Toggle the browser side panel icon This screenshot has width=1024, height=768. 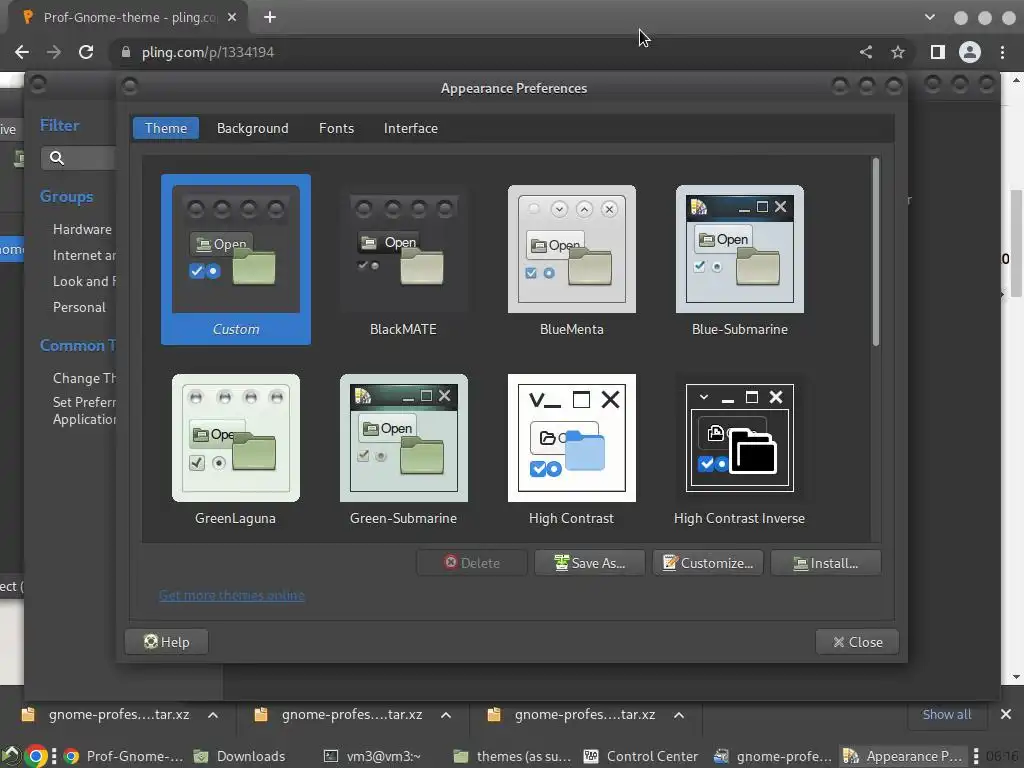point(938,52)
